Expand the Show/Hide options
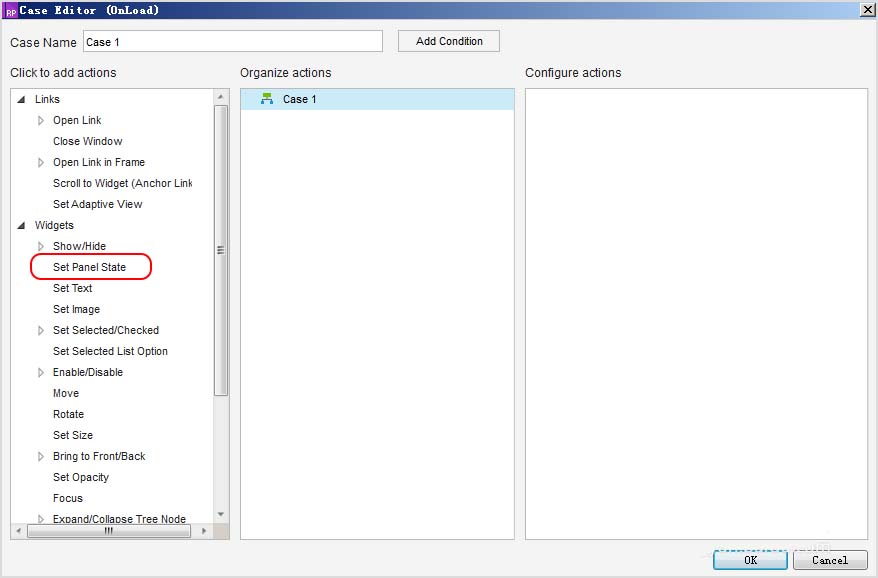Image resolution: width=878 pixels, height=578 pixels. click(41, 246)
